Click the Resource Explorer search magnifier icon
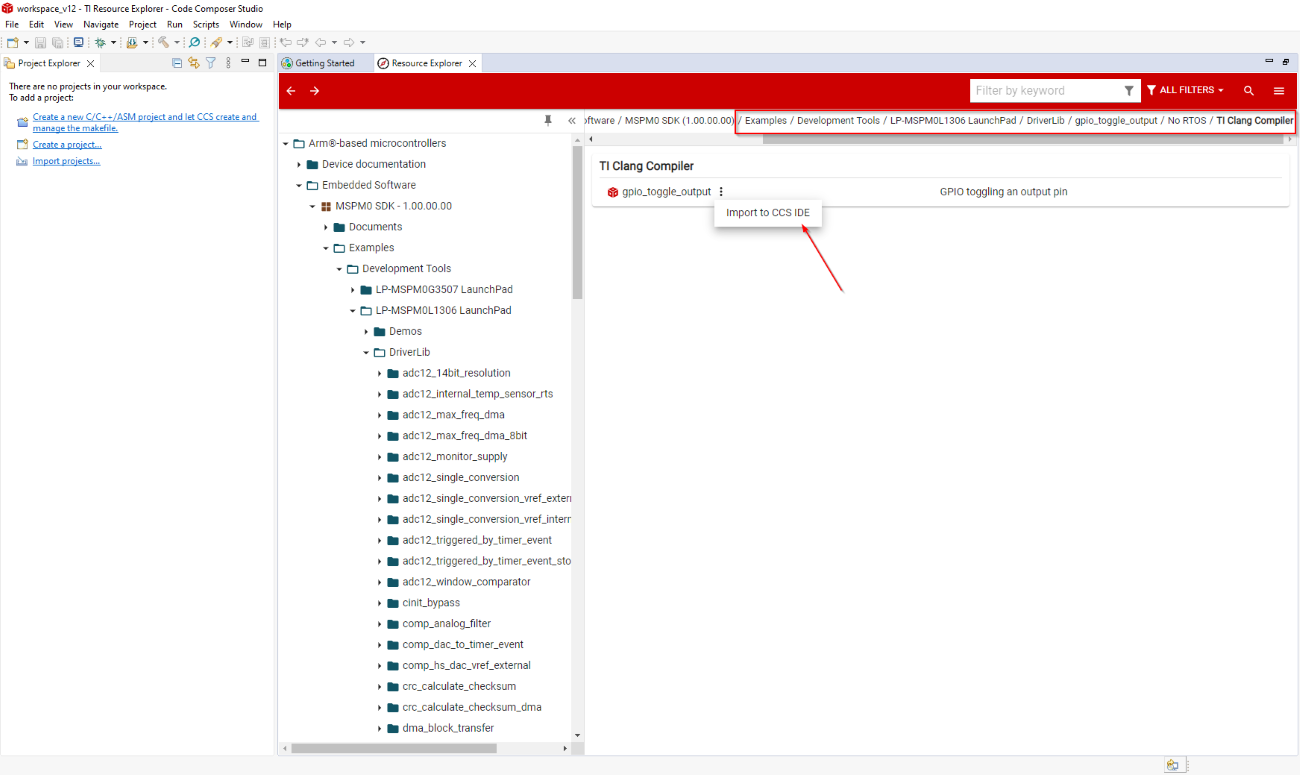The height and width of the screenshot is (775, 1300). (x=1248, y=91)
